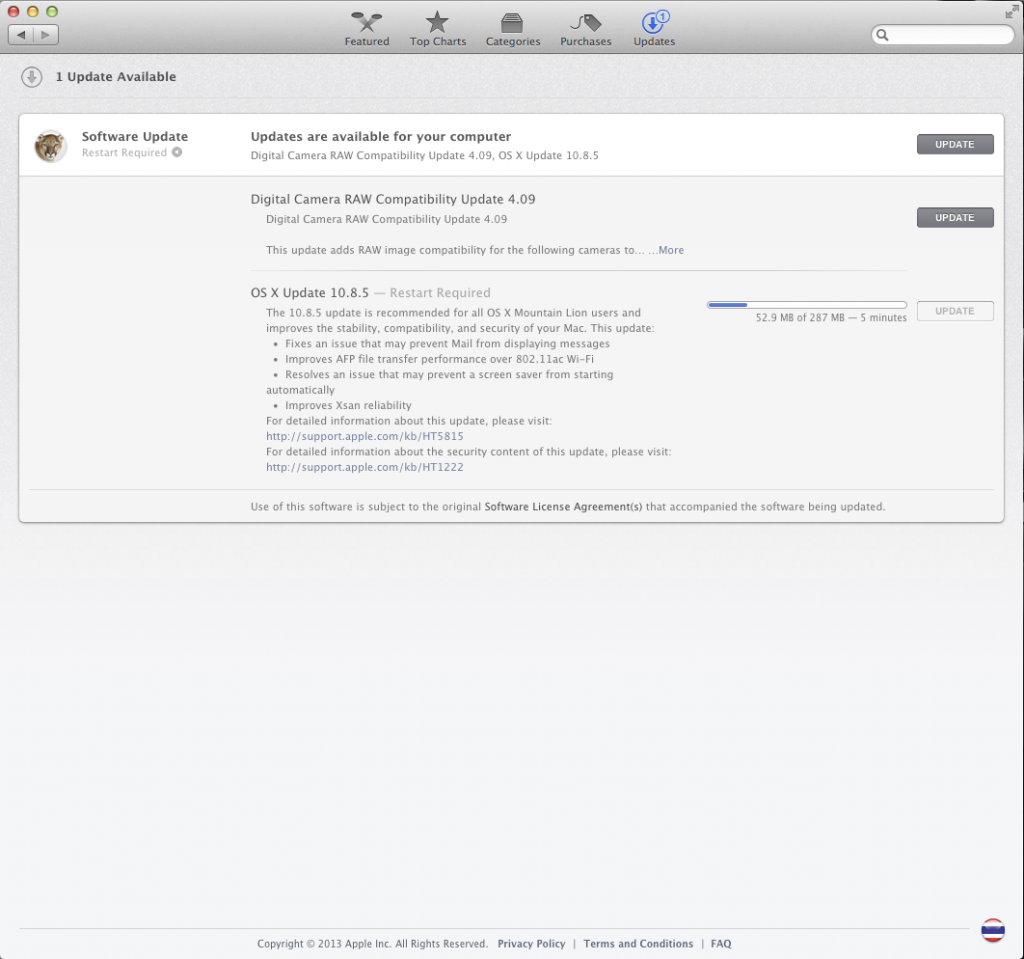Screen dimensions: 1024x959
Task: Open the Purchases tag icon
Action: (x=585, y=24)
